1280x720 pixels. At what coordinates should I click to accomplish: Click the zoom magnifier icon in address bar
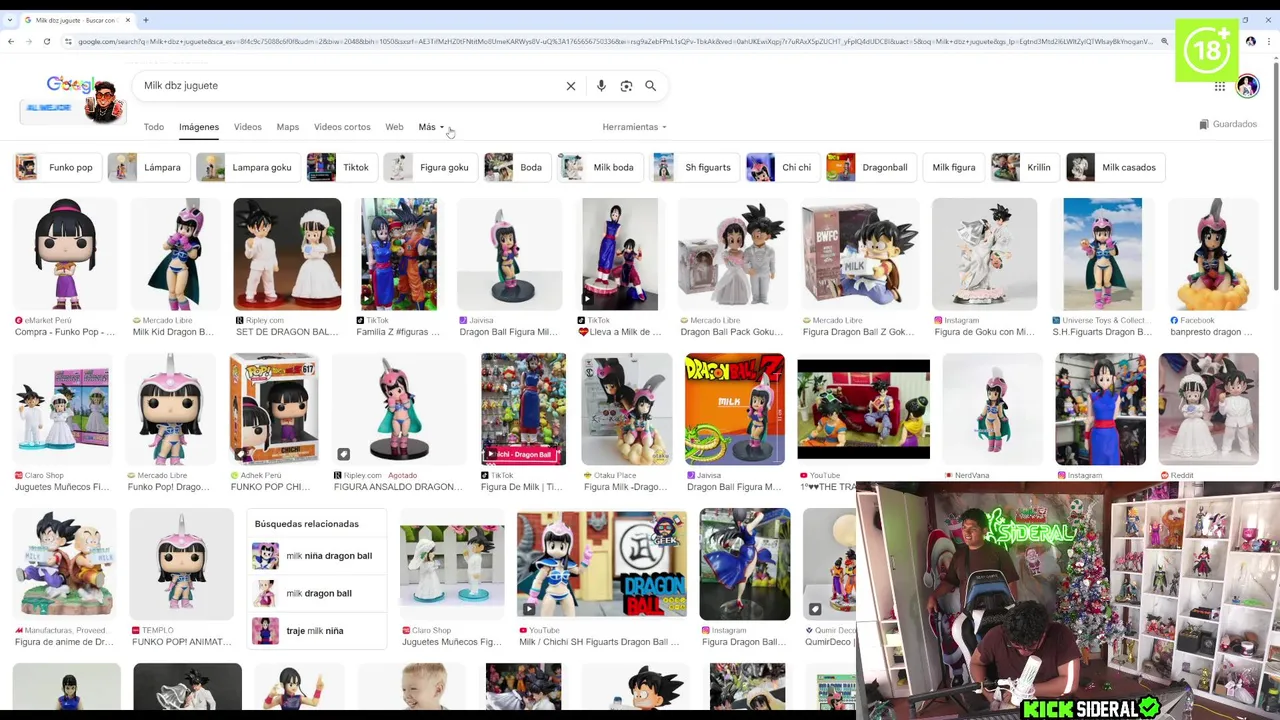click(x=1165, y=42)
